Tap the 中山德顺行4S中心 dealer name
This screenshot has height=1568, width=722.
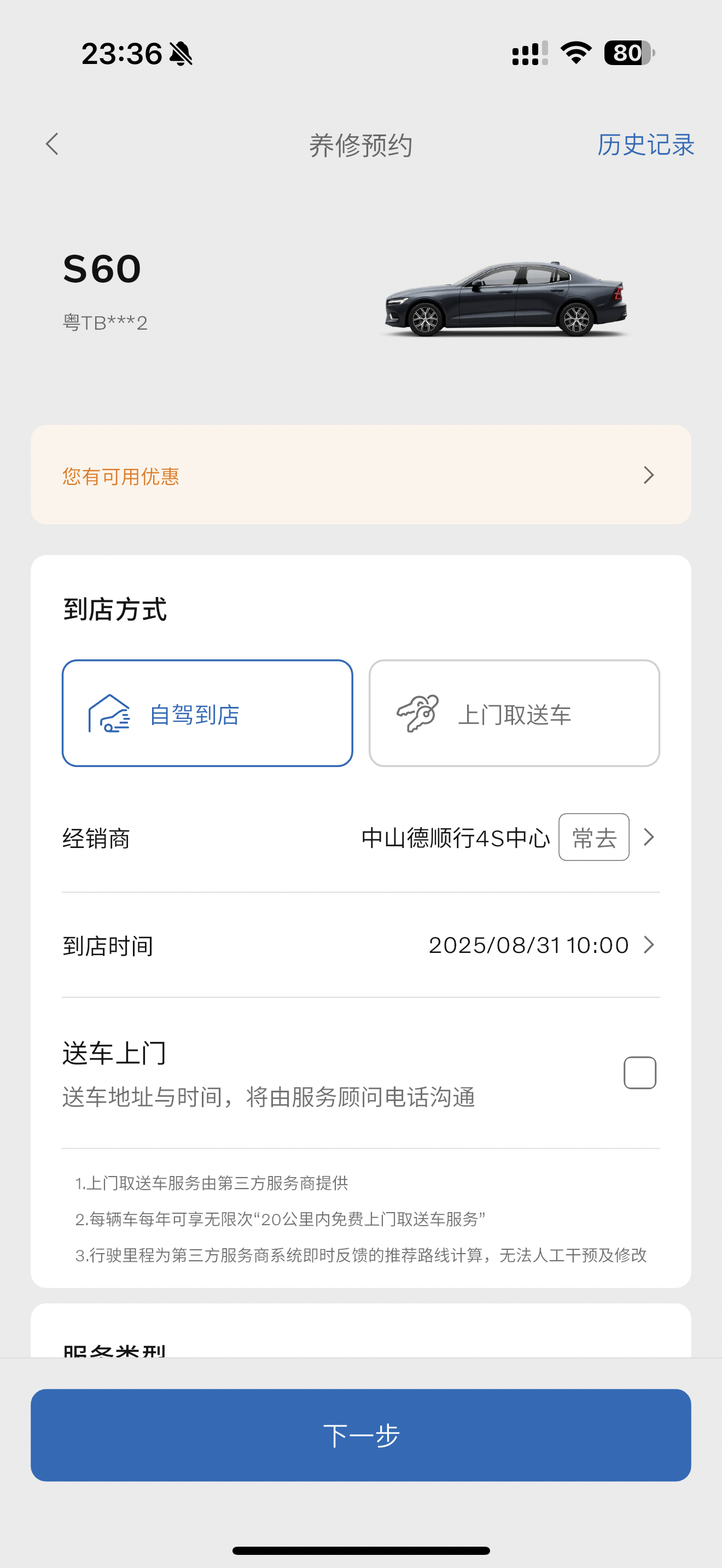pyautogui.click(x=456, y=838)
